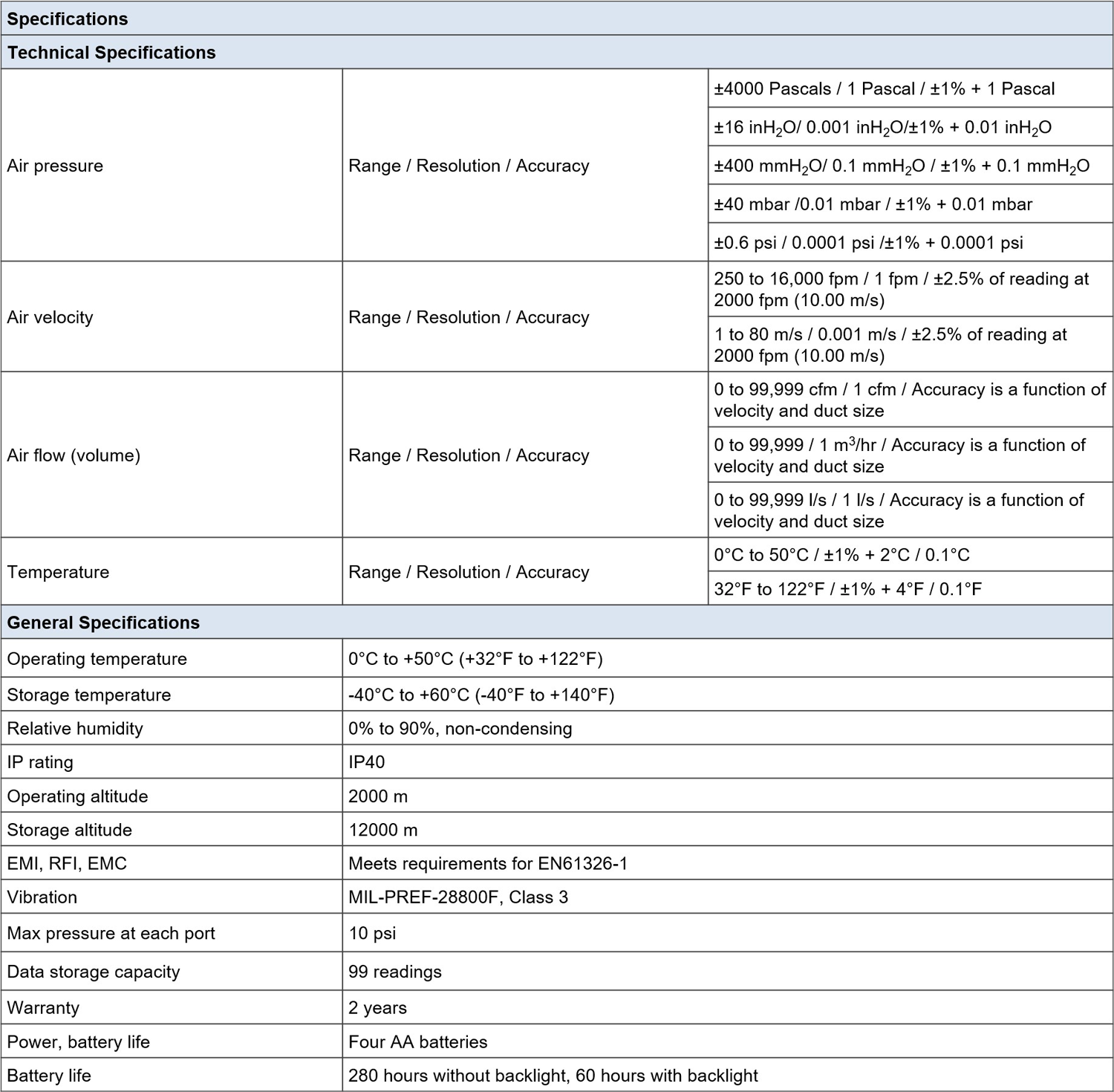Screen dimensions: 1114x1092
Task: Select the ±0.6 psi pressure cell
Action: [868, 243]
